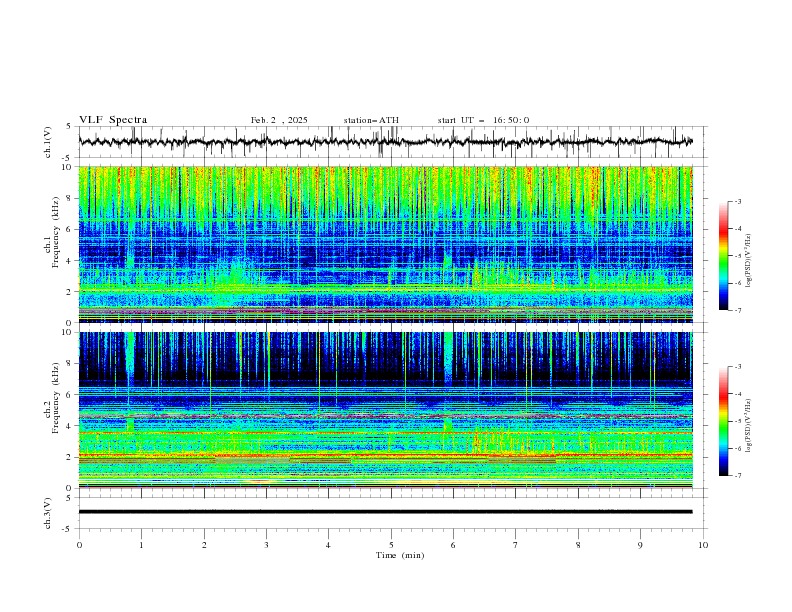Click the ch.3 flat black waveform trace

(x=386, y=512)
